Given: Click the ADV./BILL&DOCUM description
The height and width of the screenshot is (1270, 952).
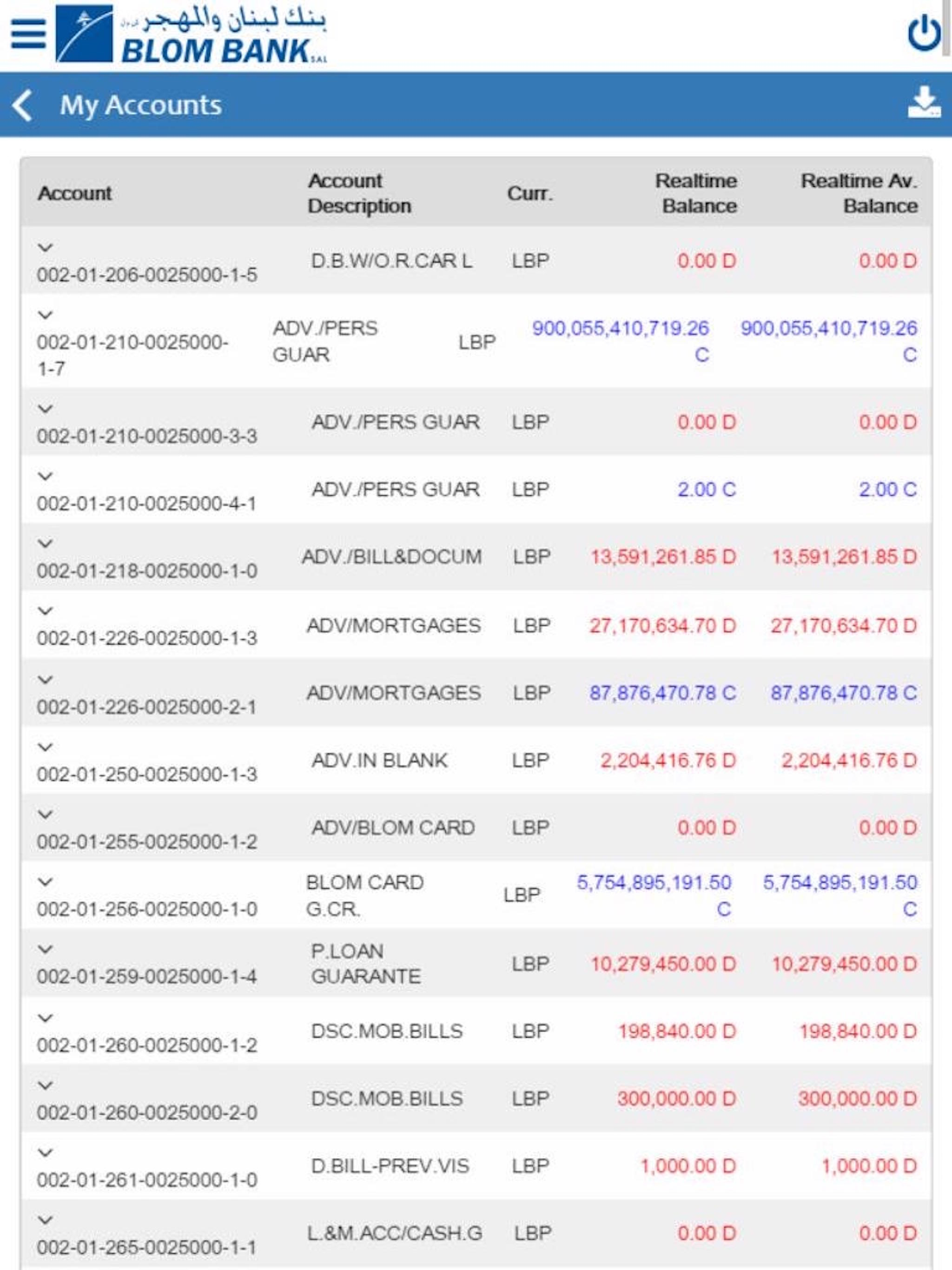Looking at the screenshot, I should click(391, 556).
